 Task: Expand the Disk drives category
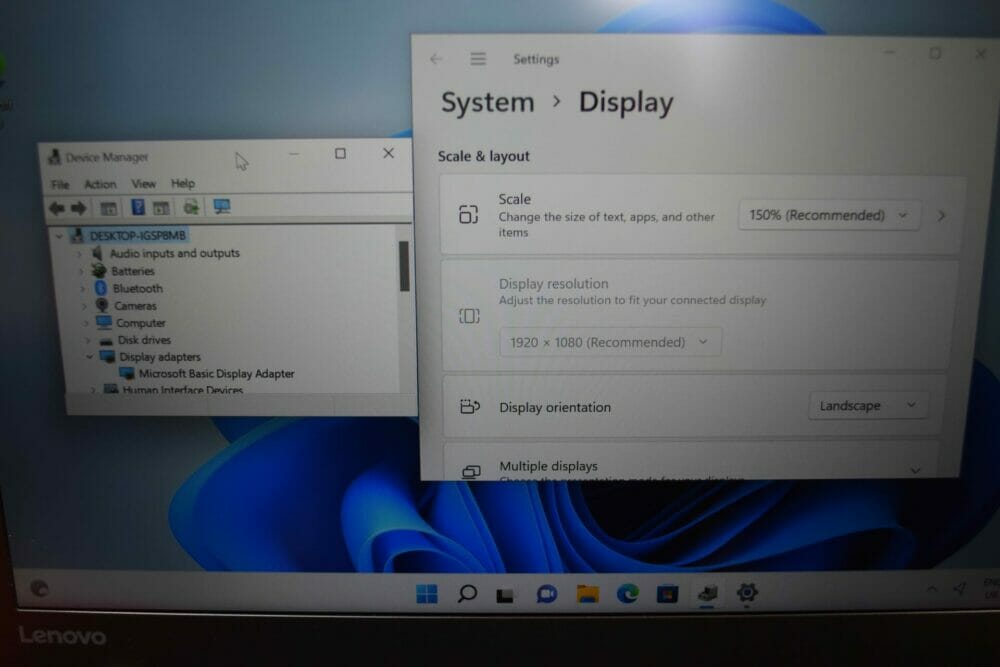point(87,341)
